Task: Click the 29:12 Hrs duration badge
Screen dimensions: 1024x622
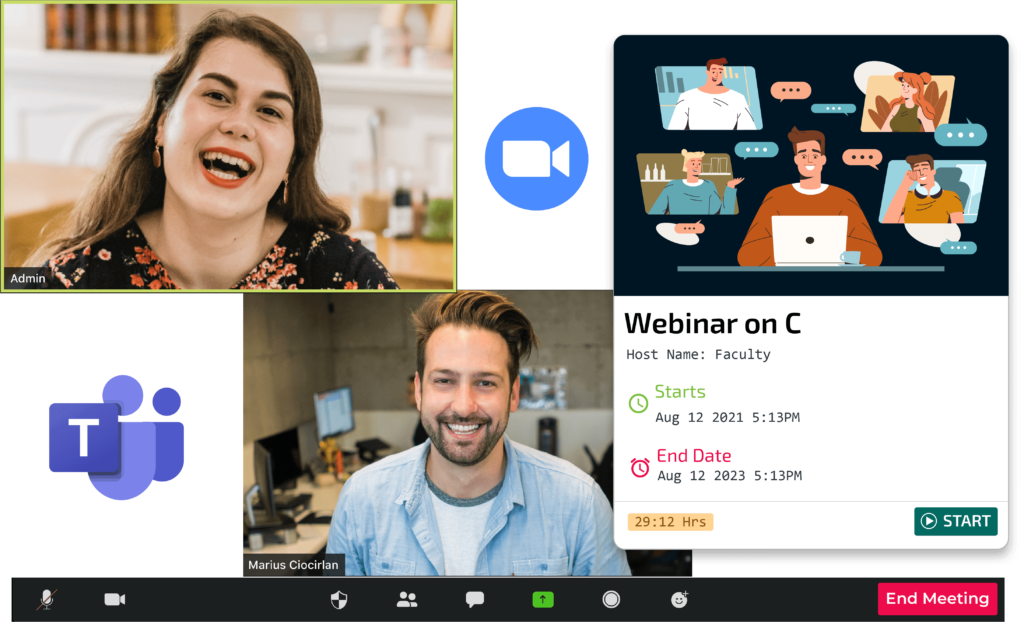Action: point(670,522)
